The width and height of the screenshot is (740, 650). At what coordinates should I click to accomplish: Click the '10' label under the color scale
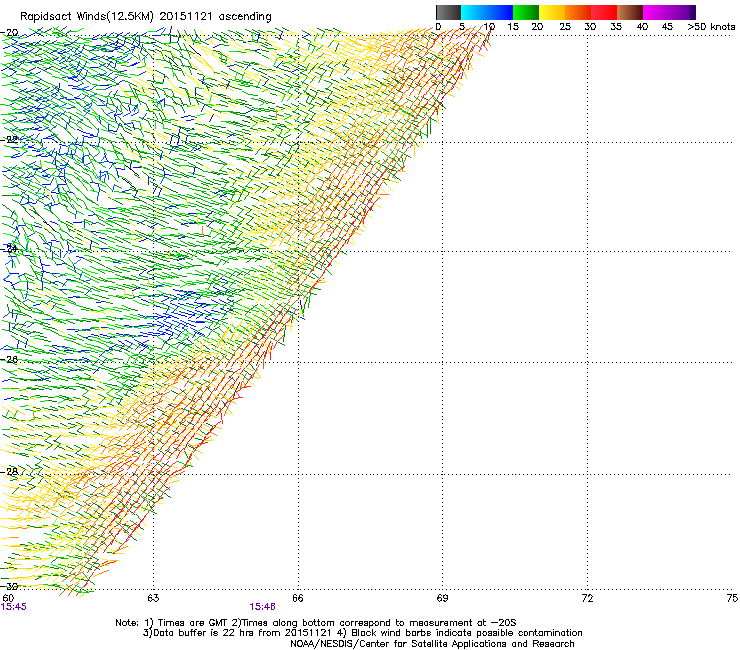point(489,27)
